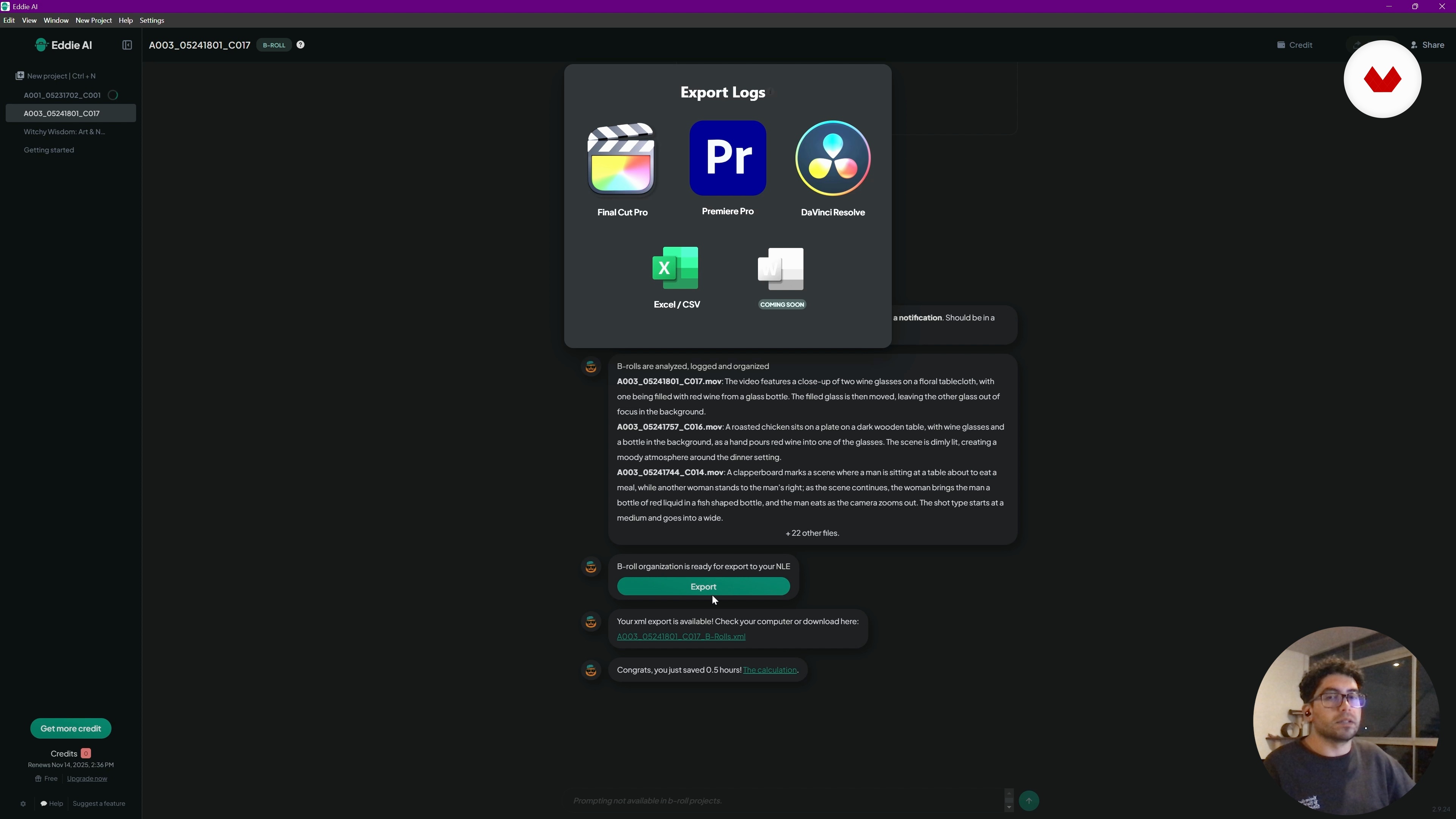Viewport: 1456px width, 819px height.
Task: Click the Credit button in header
Action: 1295,45
